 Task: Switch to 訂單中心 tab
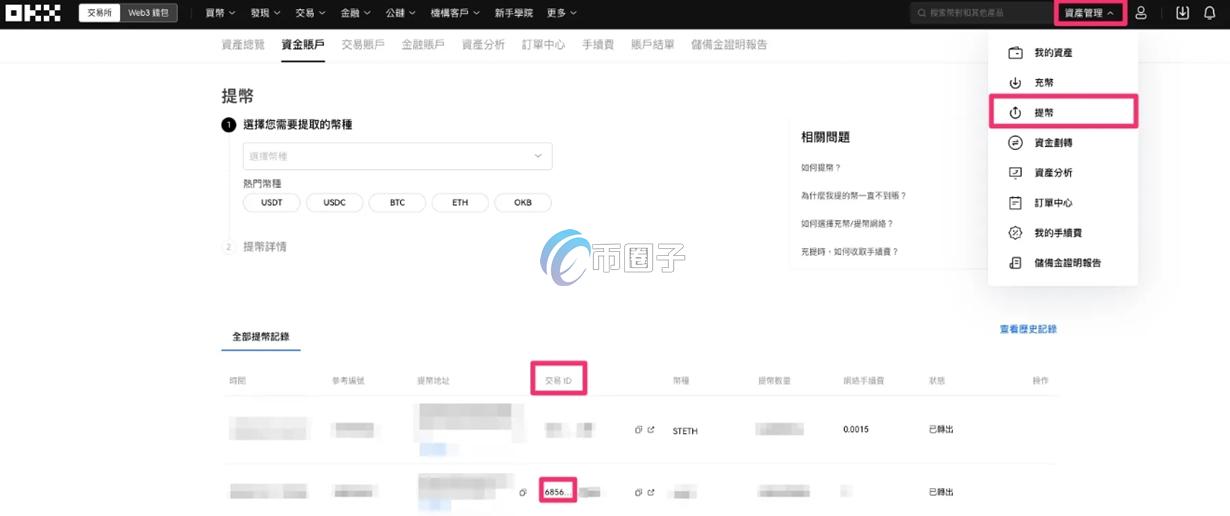point(543,45)
